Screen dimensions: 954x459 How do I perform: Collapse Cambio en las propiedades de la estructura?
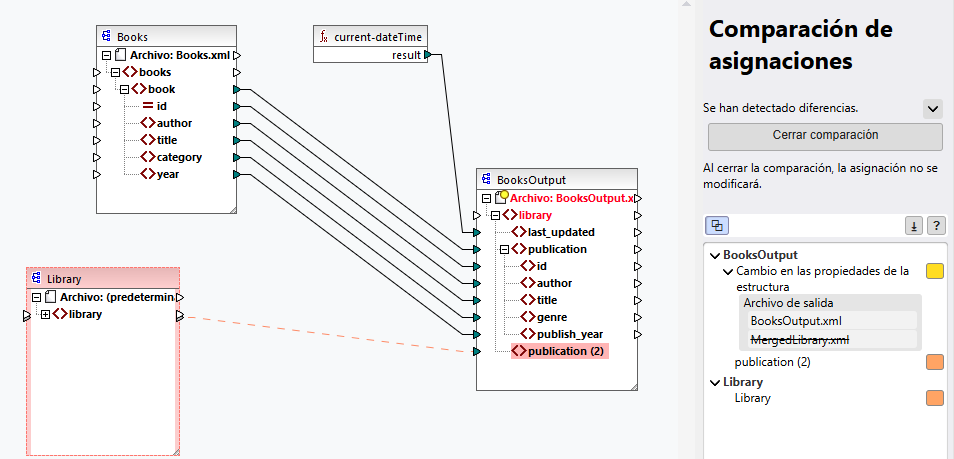(728, 271)
